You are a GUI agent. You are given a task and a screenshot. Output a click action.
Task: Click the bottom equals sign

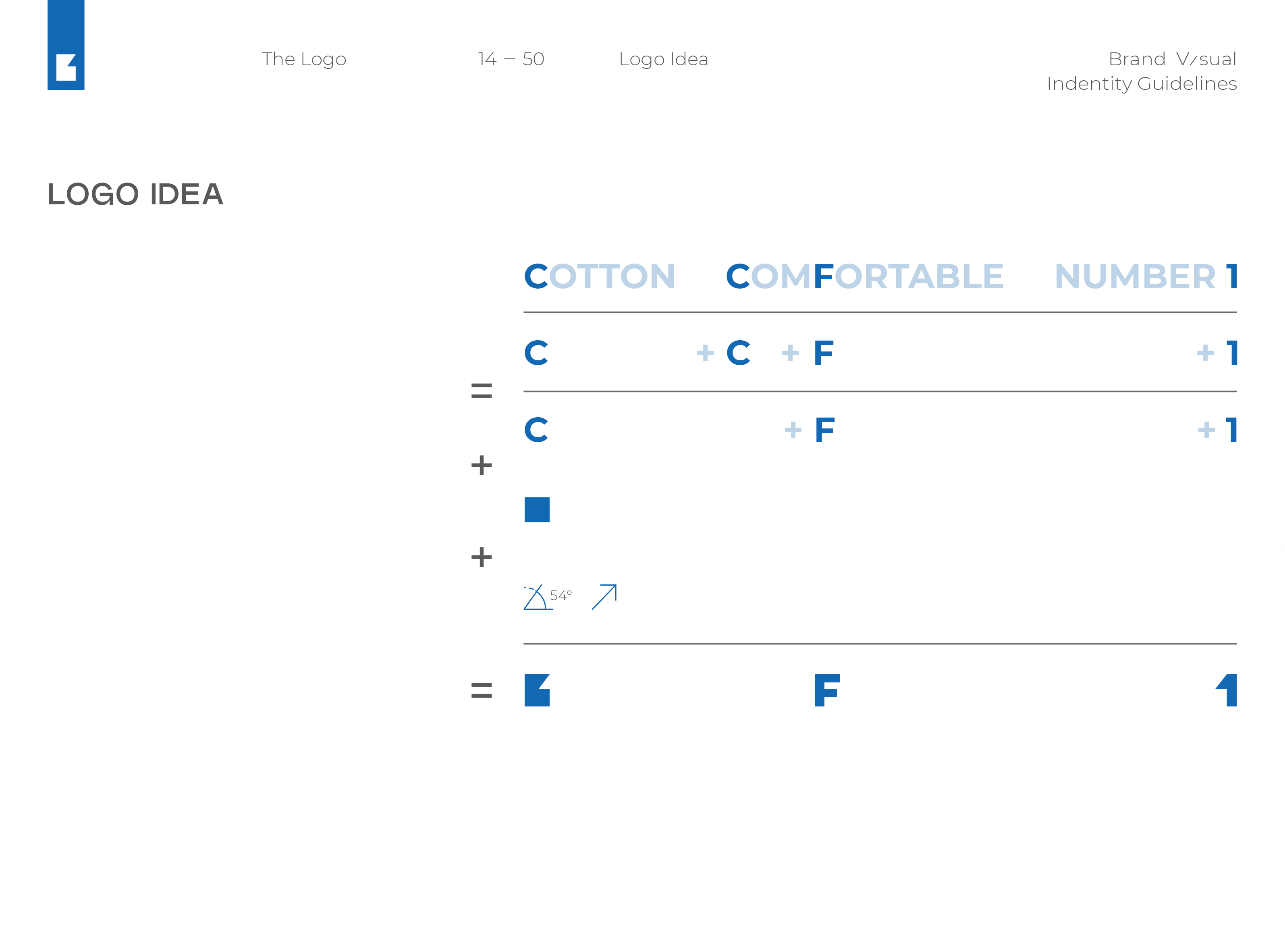pos(482,690)
